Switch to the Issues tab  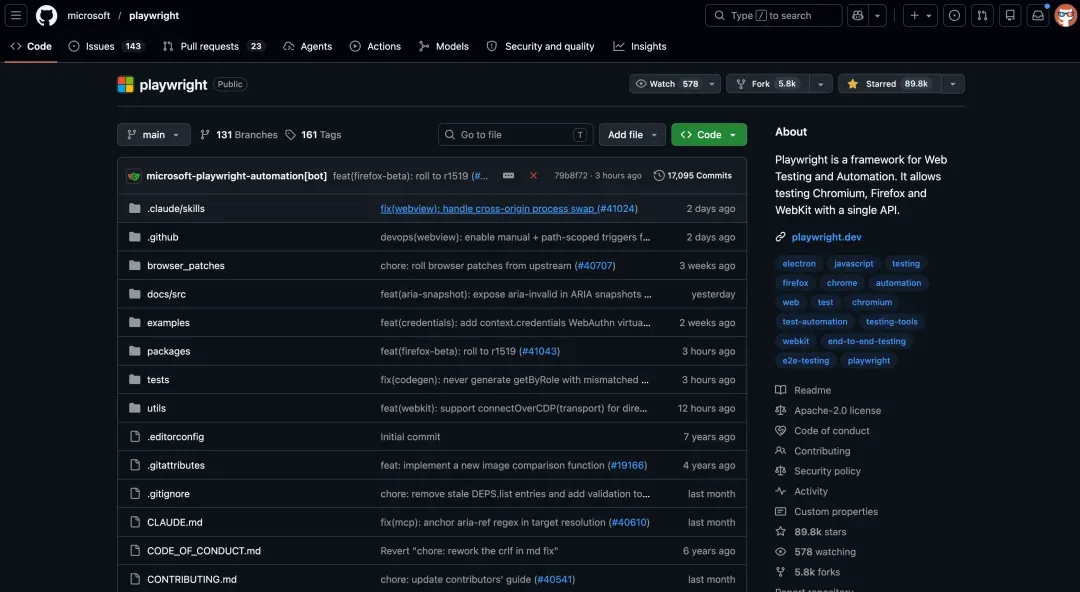(107, 46)
